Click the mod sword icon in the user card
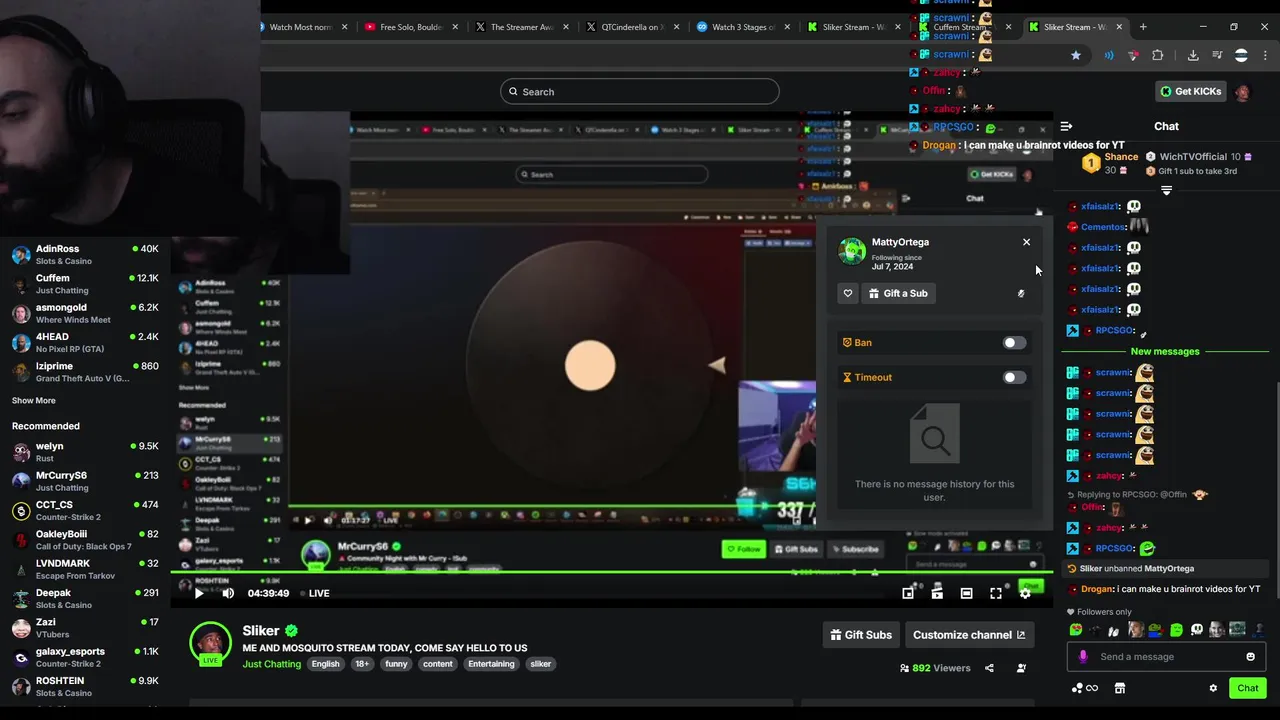The width and height of the screenshot is (1280, 720). (x=1021, y=294)
